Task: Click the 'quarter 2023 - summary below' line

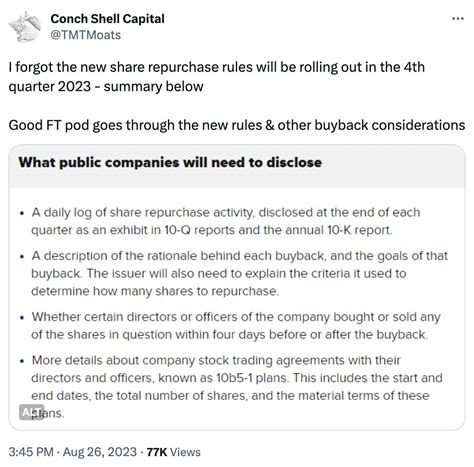Action: click(x=106, y=87)
